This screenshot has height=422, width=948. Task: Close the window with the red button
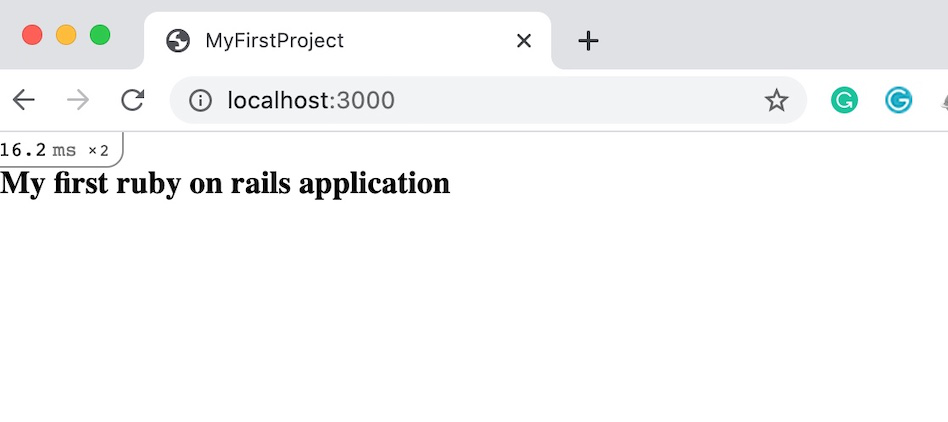coord(32,35)
